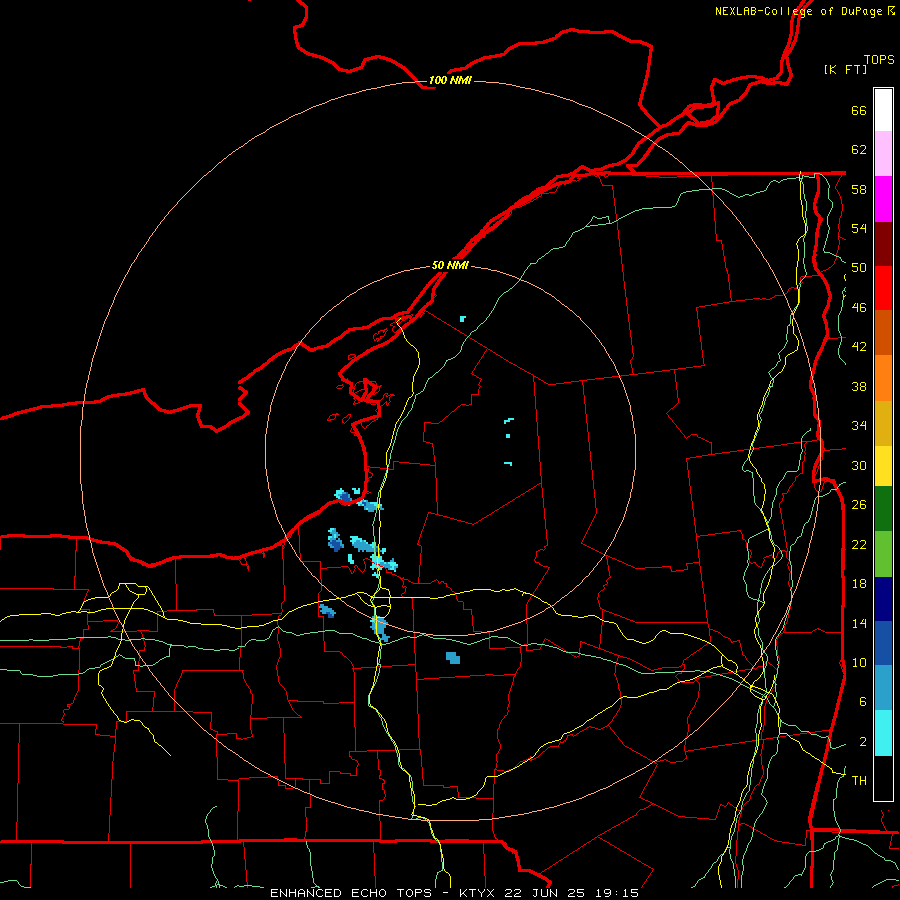Click the 50 legend scale value
Screen dimensions: 900x900
(859, 268)
